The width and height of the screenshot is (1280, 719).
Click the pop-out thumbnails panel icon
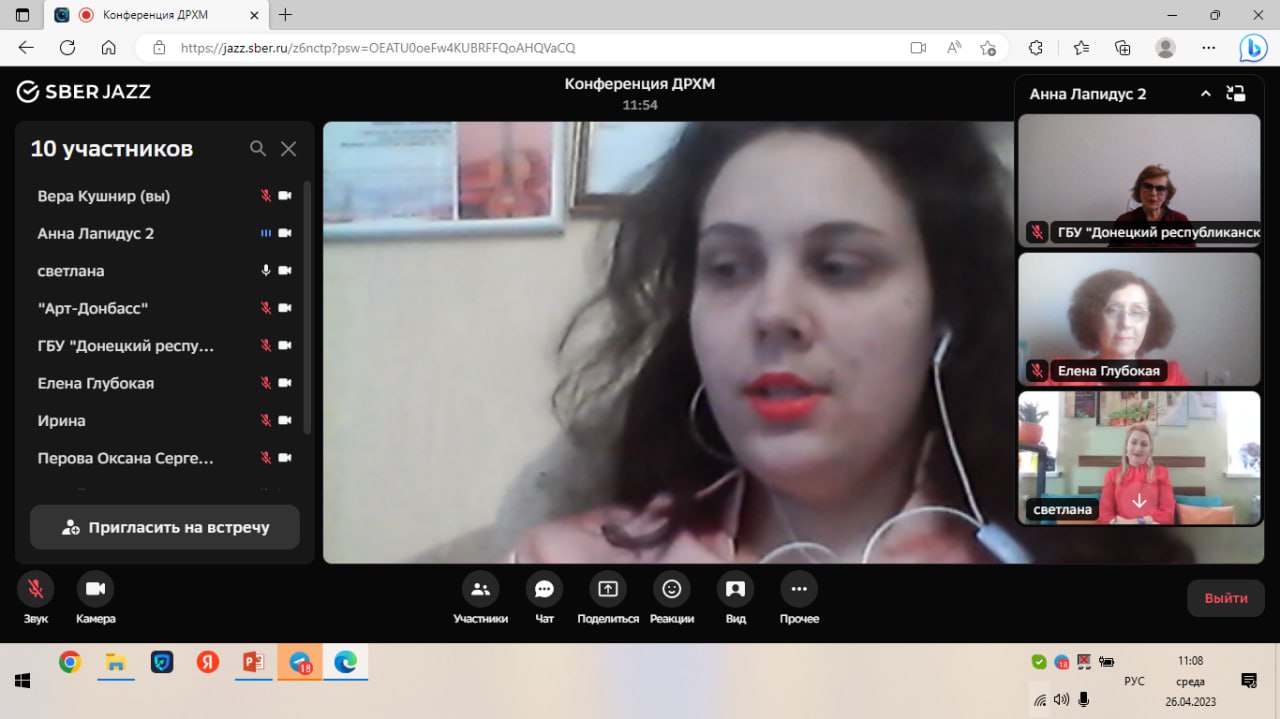point(1236,93)
